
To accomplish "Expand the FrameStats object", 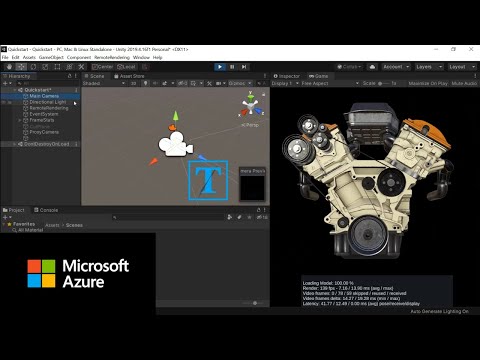I will 20,120.
